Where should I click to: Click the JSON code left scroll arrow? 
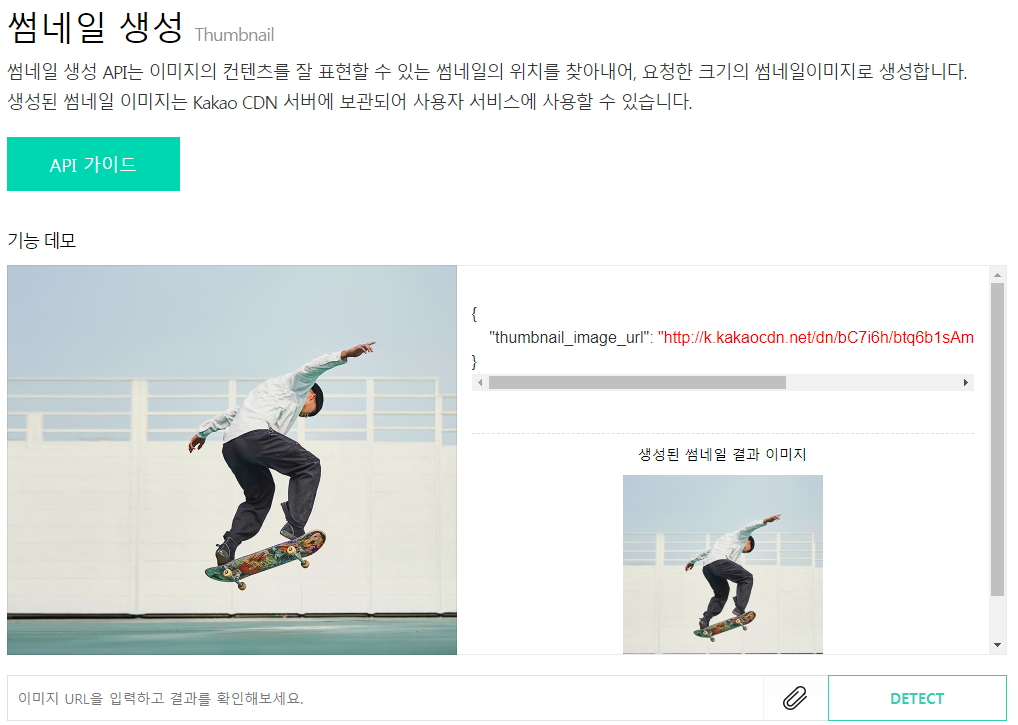[x=480, y=383]
